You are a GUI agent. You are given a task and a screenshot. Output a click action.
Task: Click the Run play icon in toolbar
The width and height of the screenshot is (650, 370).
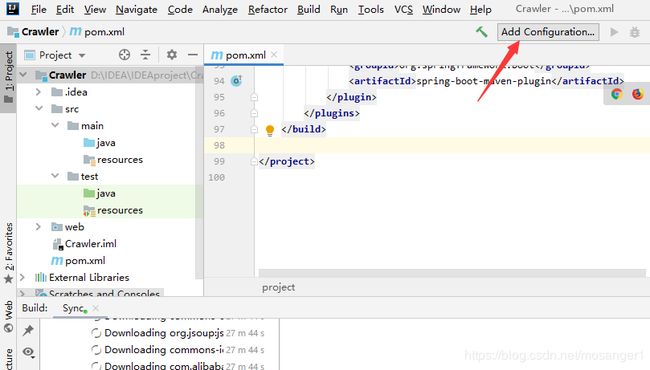(614, 32)
